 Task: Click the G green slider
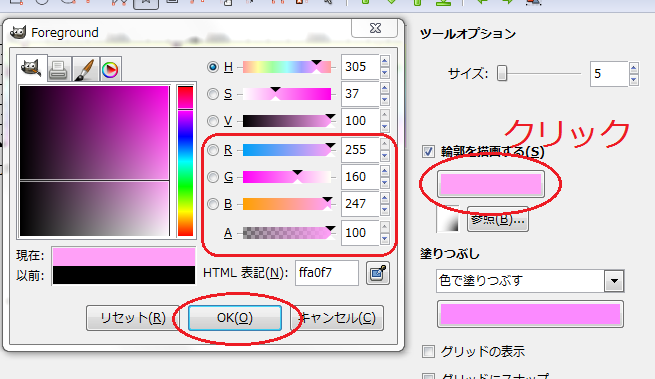click(287, 177)
